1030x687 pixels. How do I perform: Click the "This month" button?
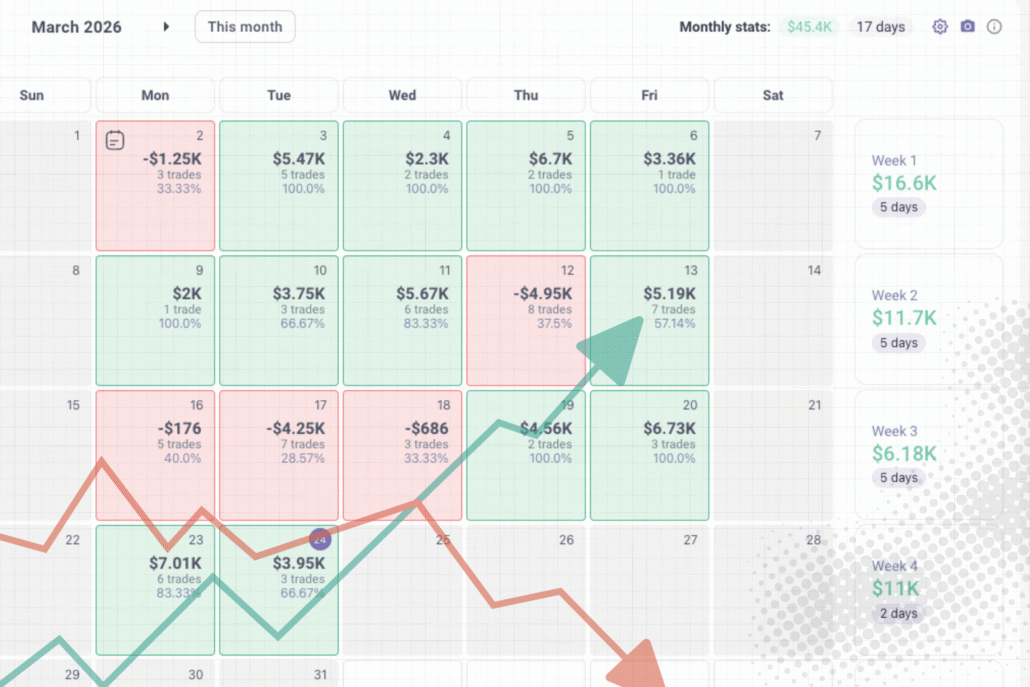coord(245,27)
